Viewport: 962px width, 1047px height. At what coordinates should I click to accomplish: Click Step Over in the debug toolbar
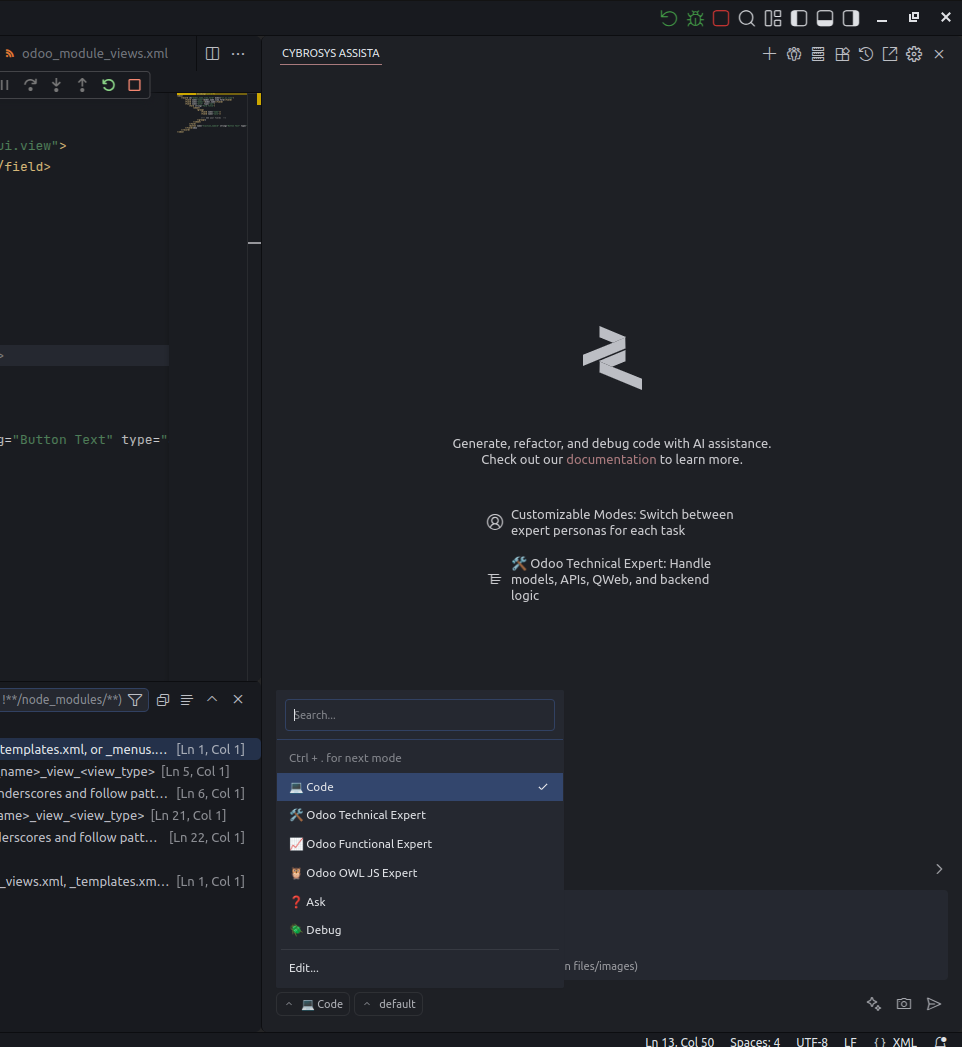click(x=30, y=85)
